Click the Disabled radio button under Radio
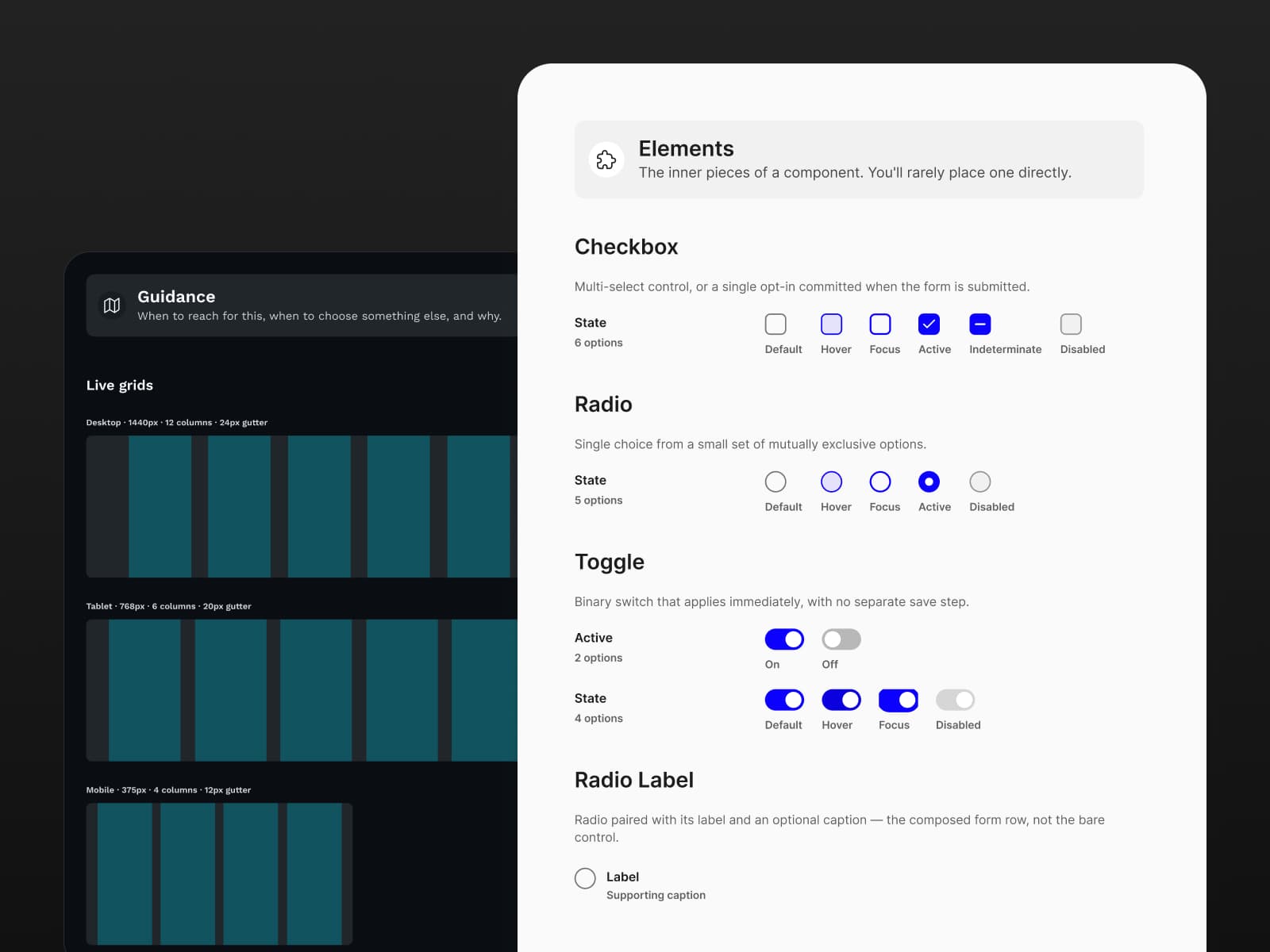This screenshot has height=952, width=1270. (x=980, y=482)
